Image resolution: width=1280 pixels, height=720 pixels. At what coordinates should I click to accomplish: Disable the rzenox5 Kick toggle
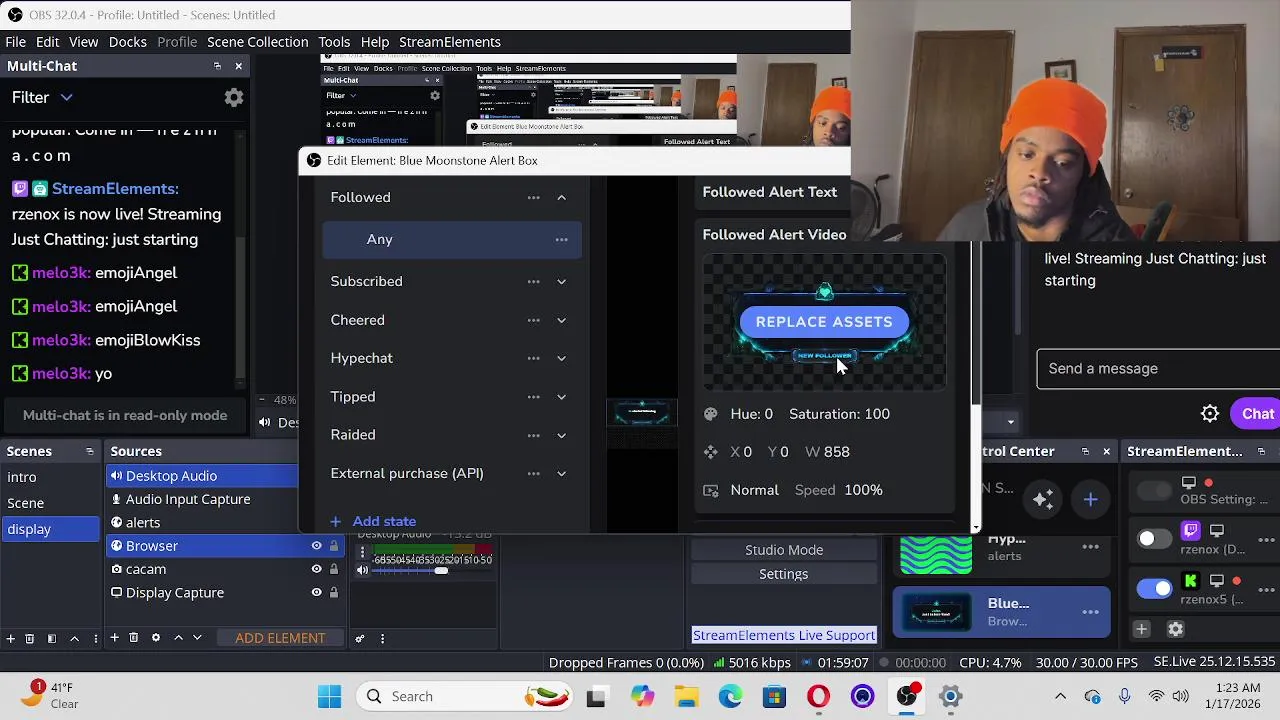(x=1154, y=588)
